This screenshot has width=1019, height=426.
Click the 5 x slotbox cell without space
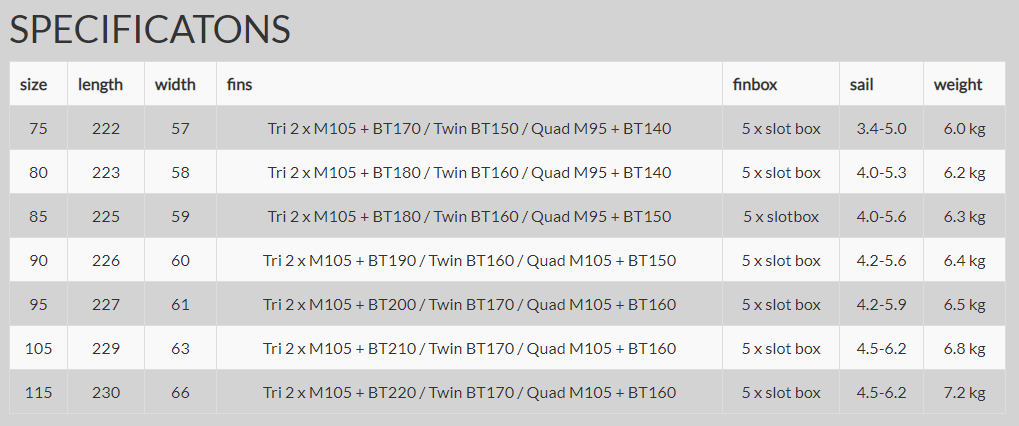pos(781,216)
